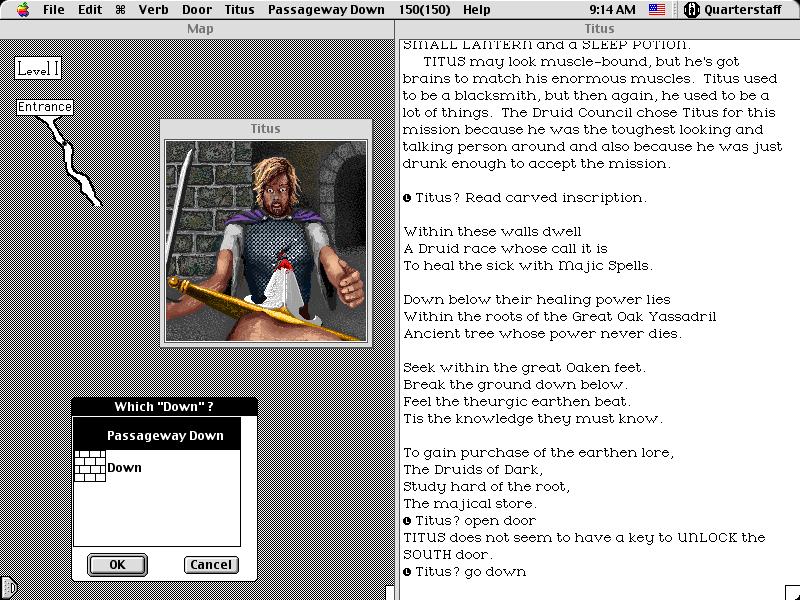Image resolution: width=800 pixels, height=600 pixels.
Task: Open the command-key symbol menu
Action: 120,9
